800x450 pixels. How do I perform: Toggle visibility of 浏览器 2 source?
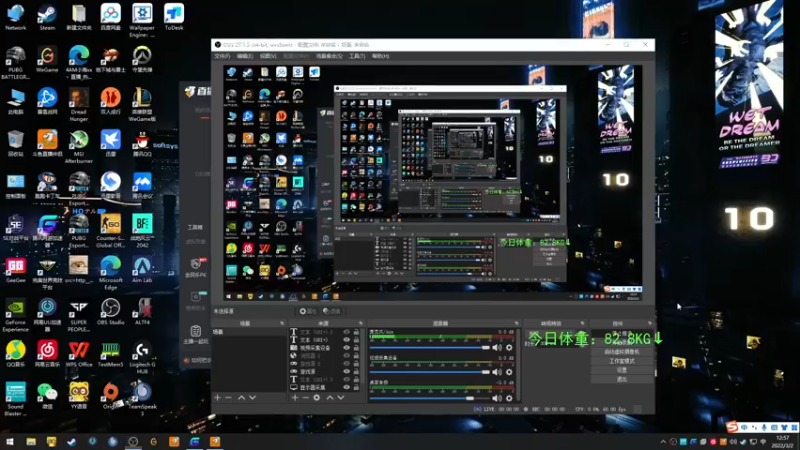point(347,356)
